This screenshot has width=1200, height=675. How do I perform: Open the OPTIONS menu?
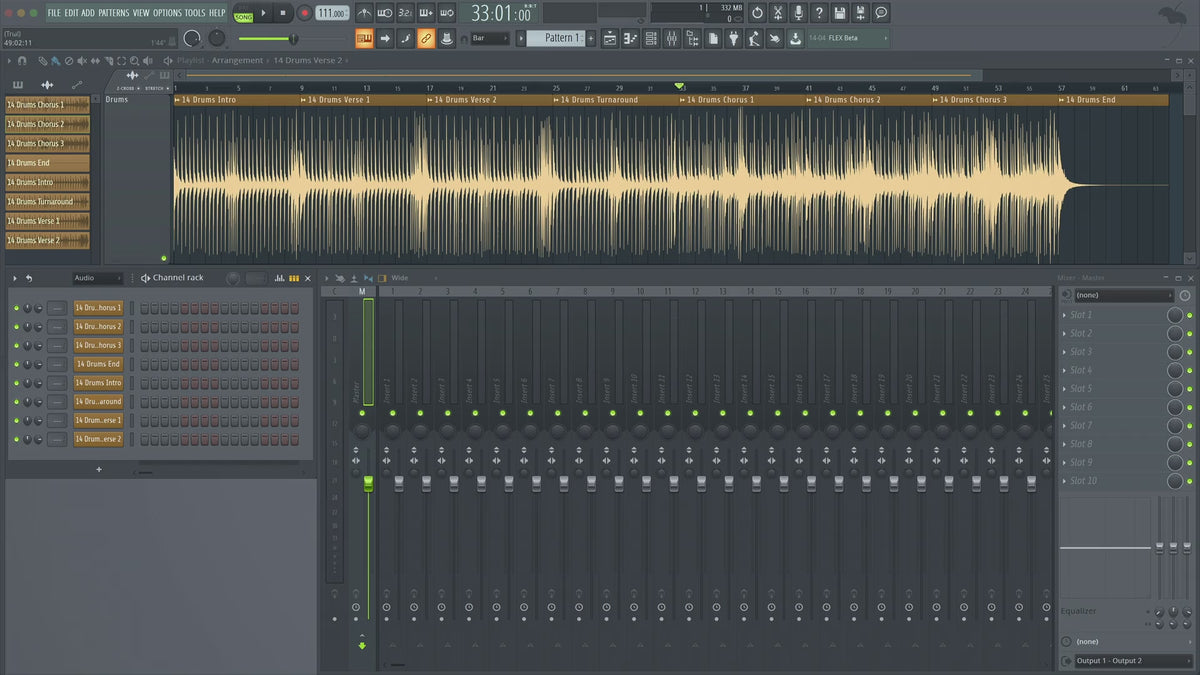pos(167,13)
